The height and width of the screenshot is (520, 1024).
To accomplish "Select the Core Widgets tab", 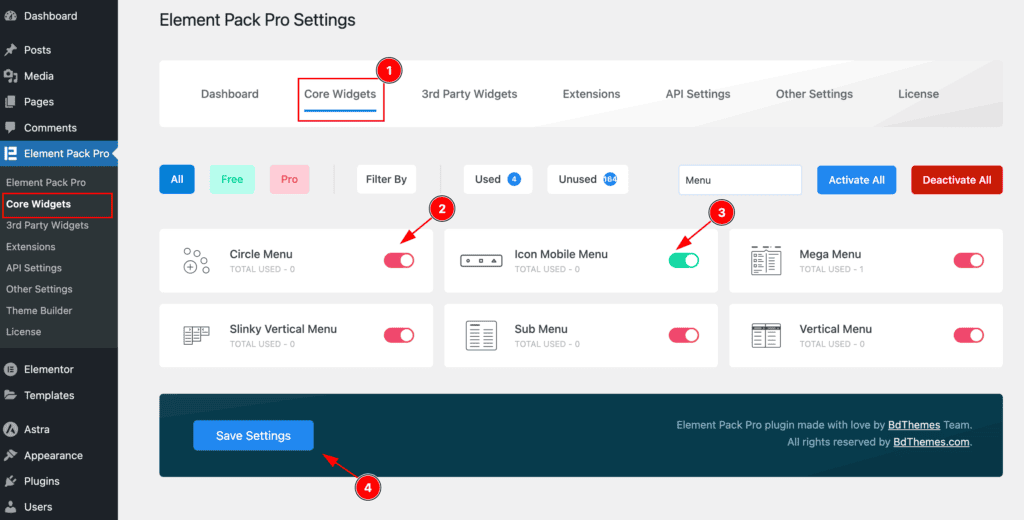I will [340, 94].
